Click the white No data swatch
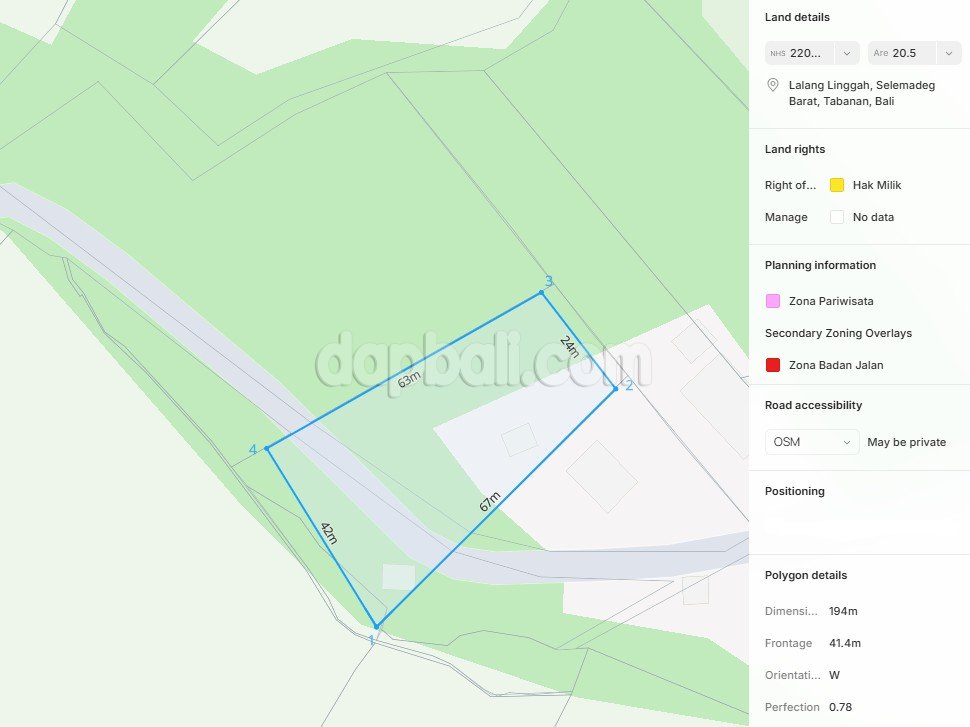 tap(836, 217)
